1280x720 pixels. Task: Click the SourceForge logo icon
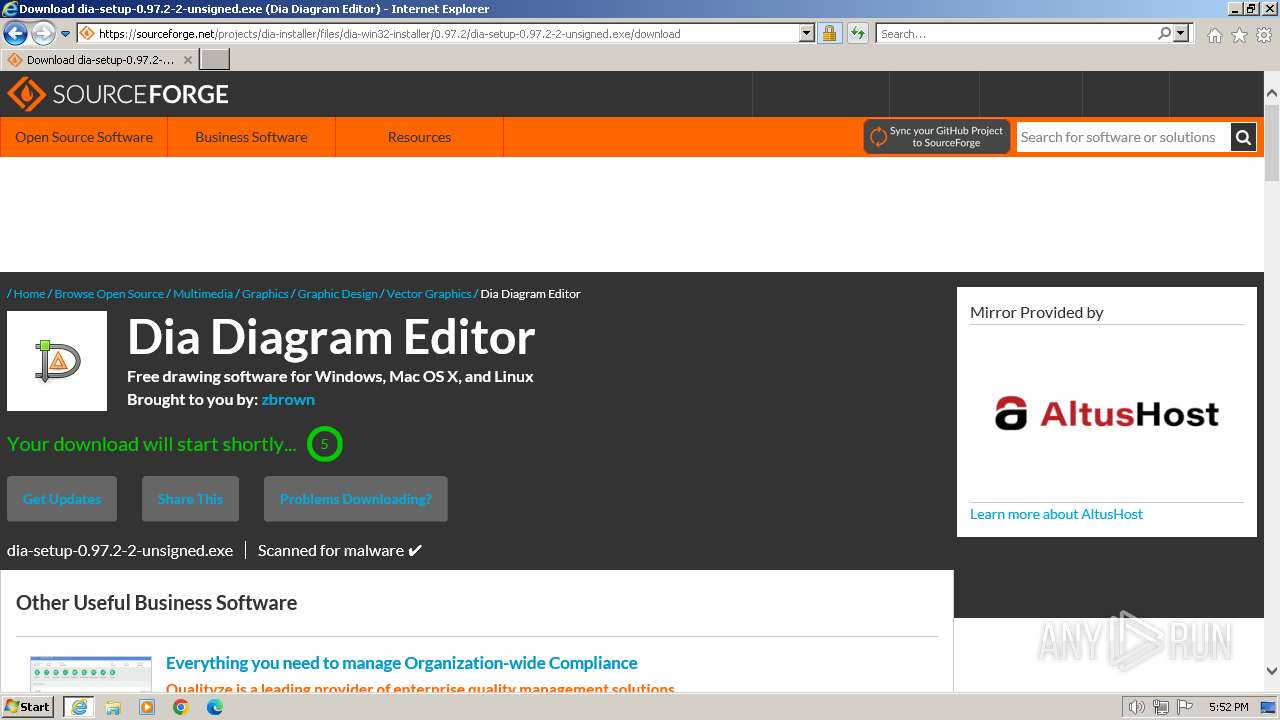pos(26,94)
